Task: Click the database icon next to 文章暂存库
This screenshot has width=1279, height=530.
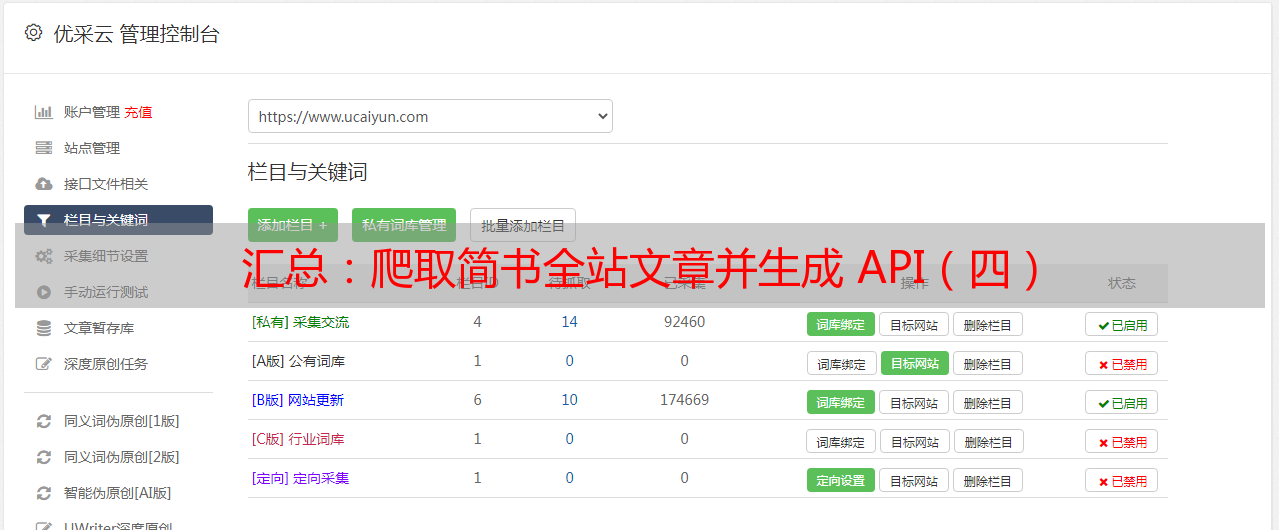Action: click(44, 328)
